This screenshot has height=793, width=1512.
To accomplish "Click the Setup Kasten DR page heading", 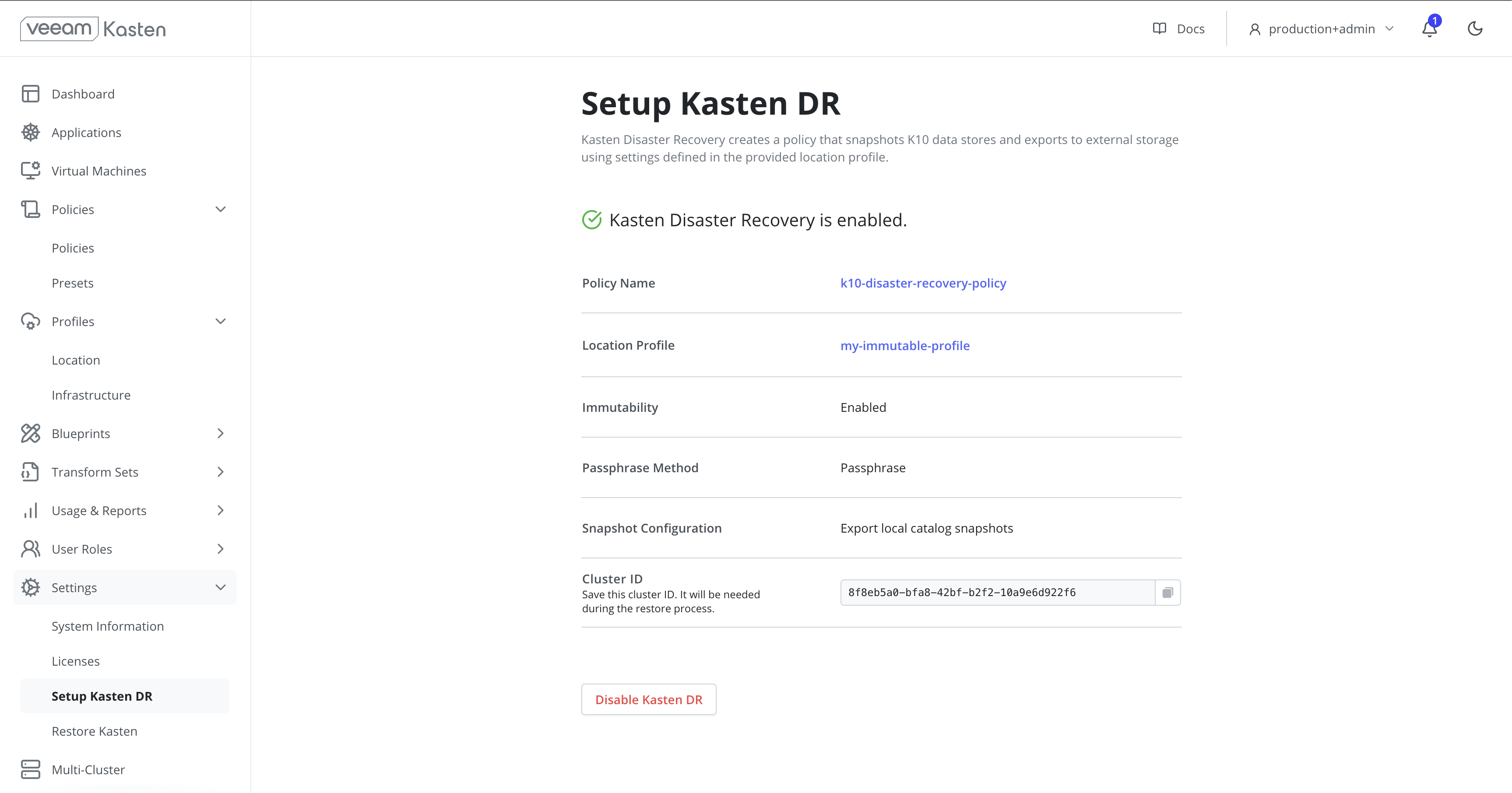I will click(711, 104).
